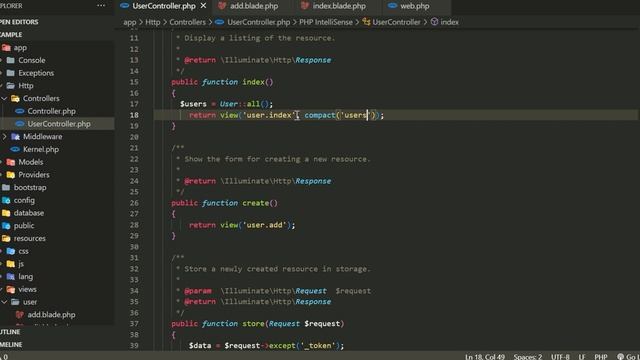Close the UserController.php tab
This screenshot has height=360, width=640.
[203, 6]
